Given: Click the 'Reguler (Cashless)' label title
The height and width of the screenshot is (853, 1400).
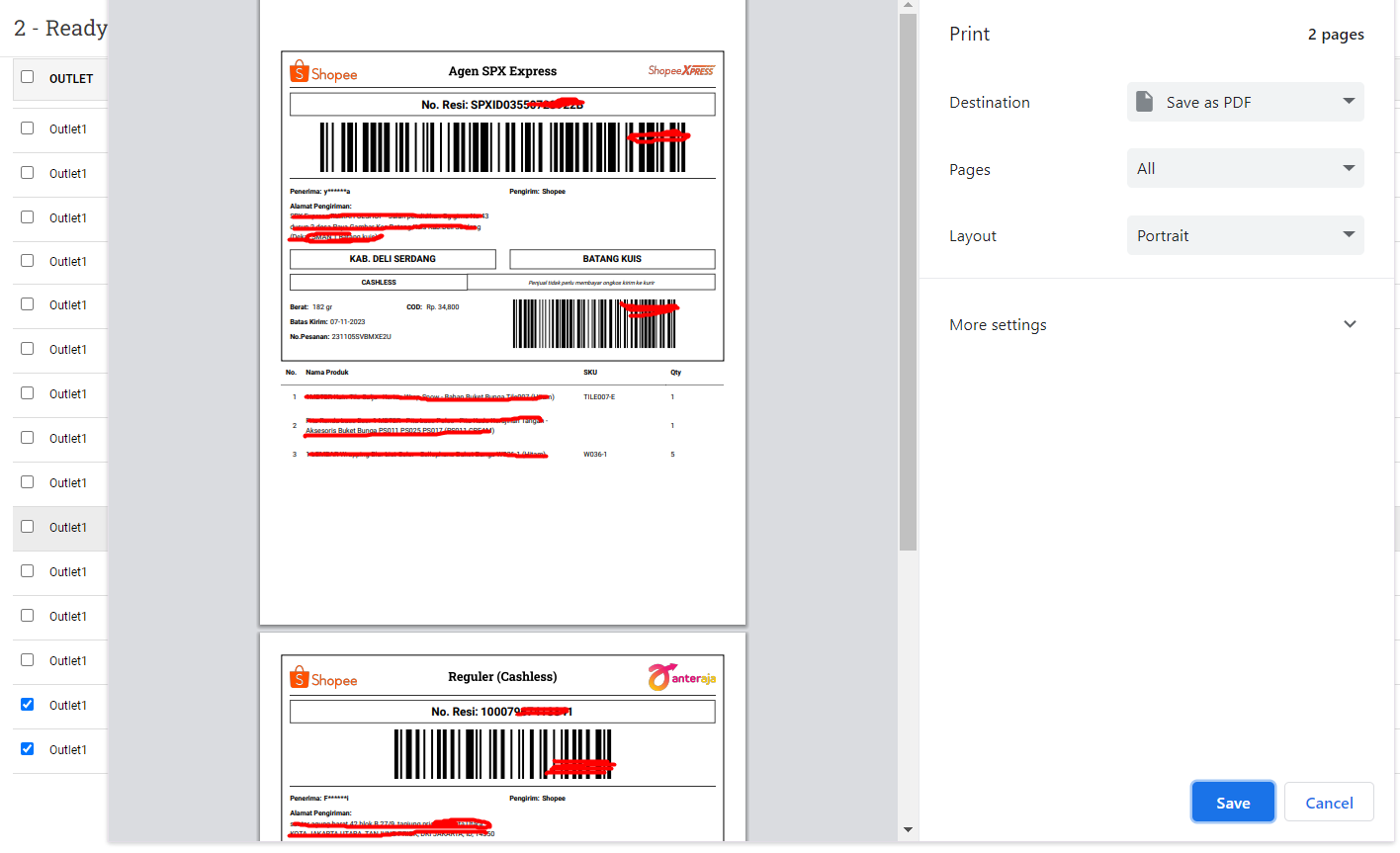Looking at the screenshot, I should (x=502, y=677).
